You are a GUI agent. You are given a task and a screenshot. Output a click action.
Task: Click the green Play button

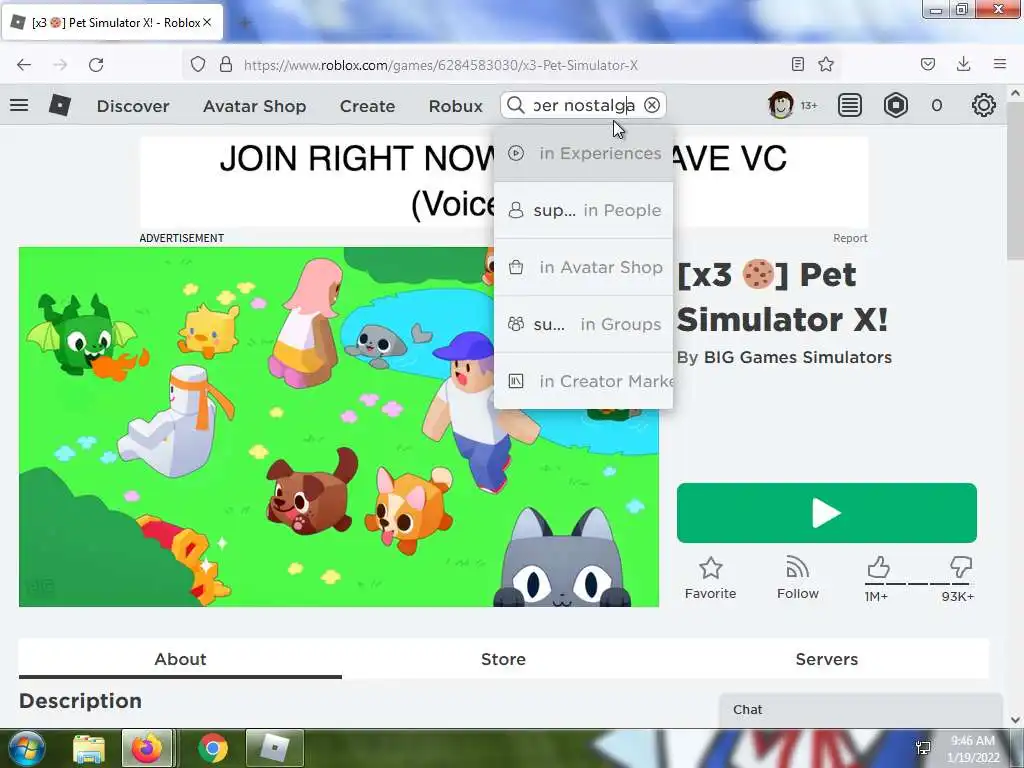(x=826, y=513)
